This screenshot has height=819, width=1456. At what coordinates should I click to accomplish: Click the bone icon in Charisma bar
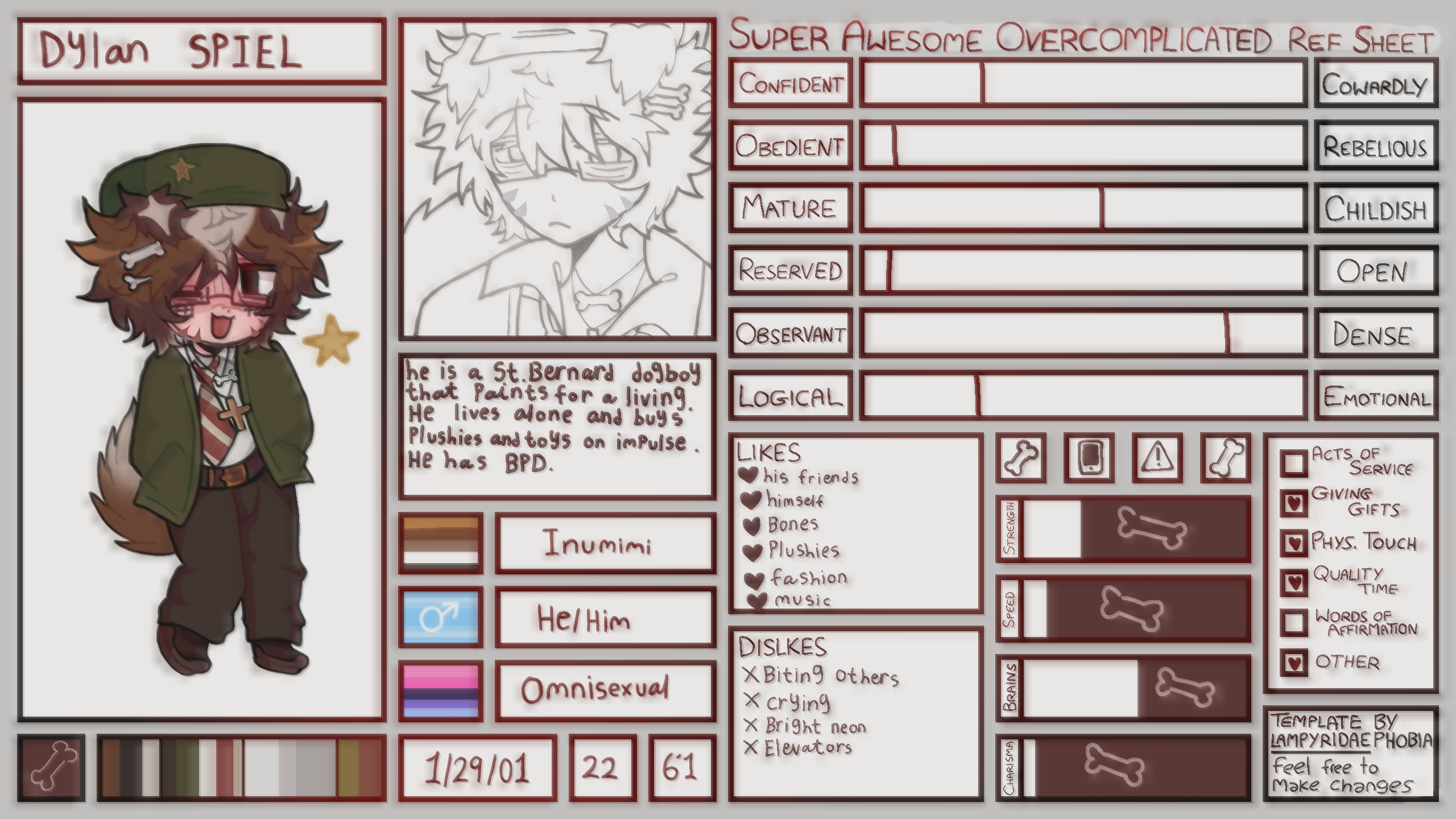[1114, 765]
